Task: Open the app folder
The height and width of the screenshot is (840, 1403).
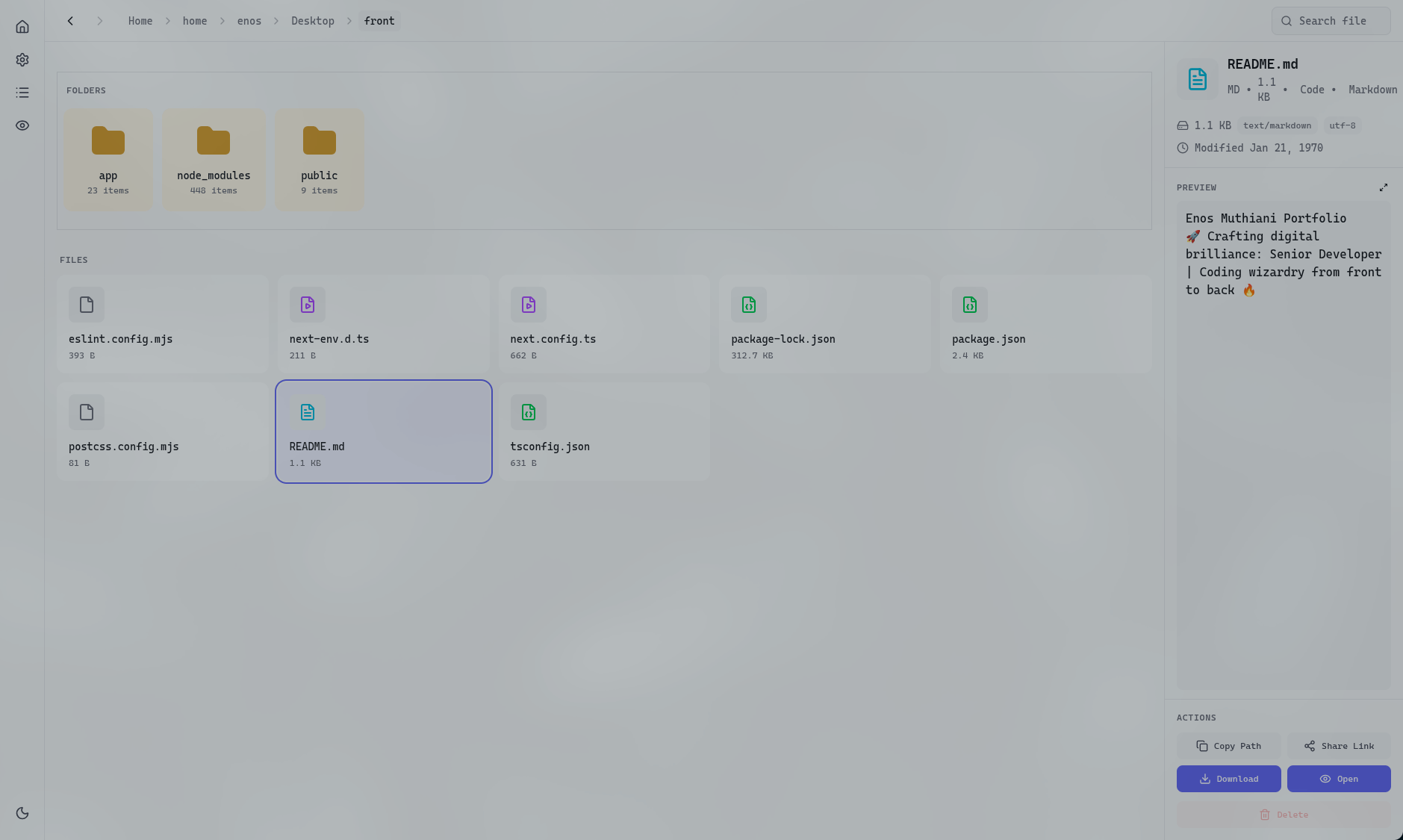Action: [x=108, y=160]
